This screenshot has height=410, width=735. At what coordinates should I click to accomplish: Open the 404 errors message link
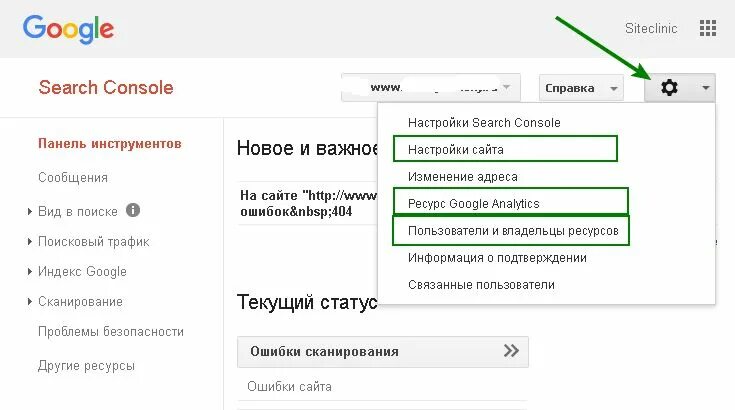[x=308, y=203]
